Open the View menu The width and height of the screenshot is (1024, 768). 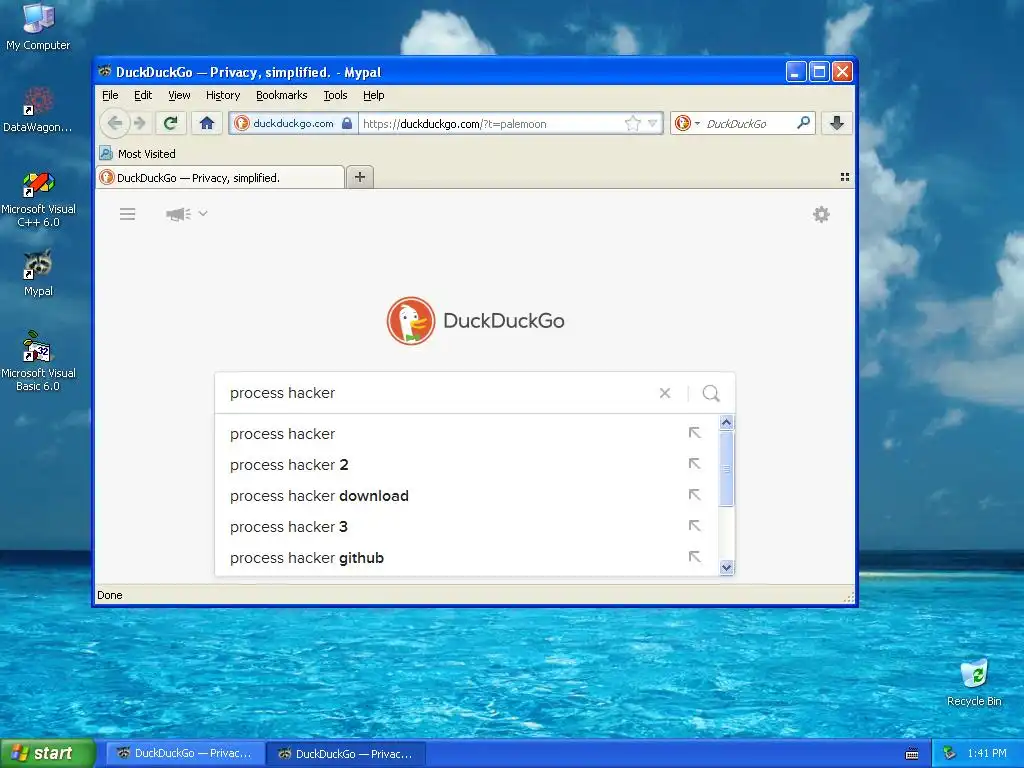tap(179, 95)
